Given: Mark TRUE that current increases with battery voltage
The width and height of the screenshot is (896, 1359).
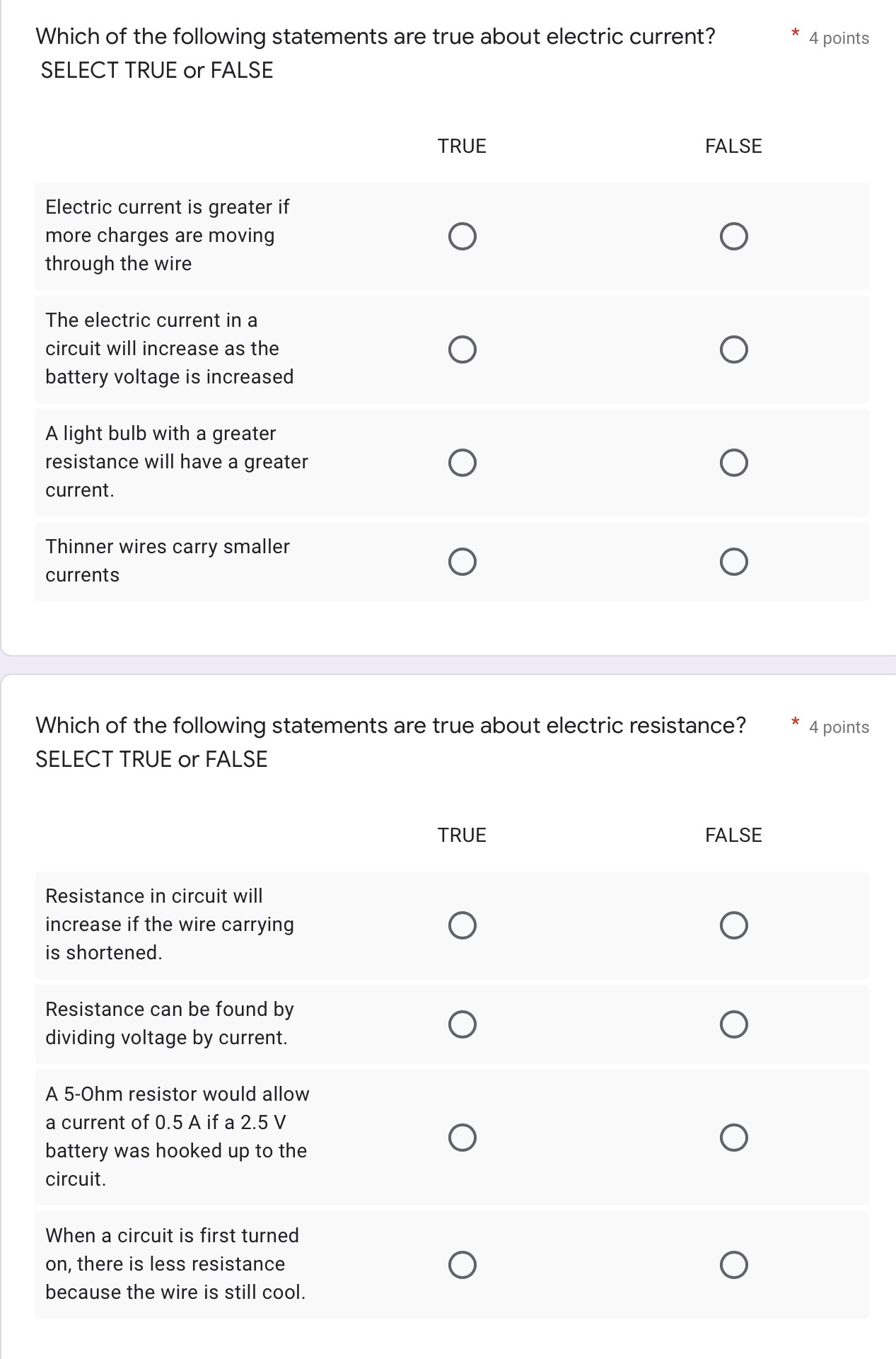Looking at the screenshot, I should (x=462, y=348).
